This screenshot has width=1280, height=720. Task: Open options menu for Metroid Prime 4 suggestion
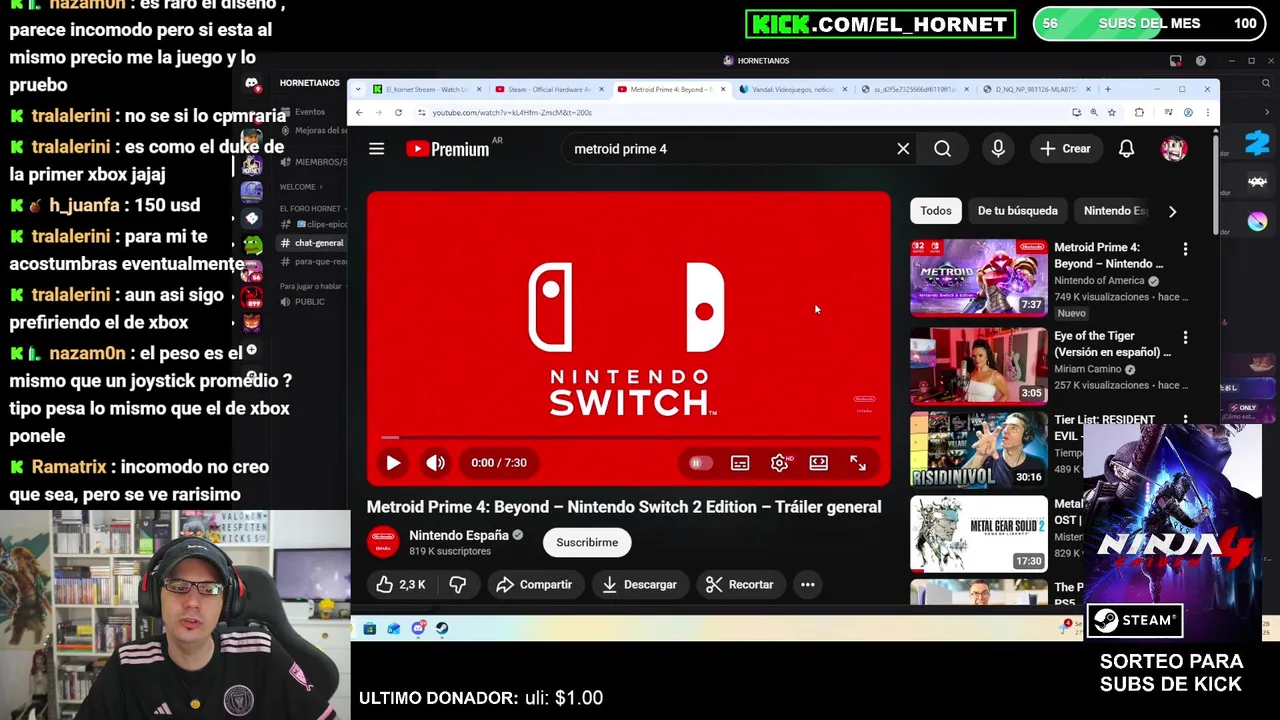point(1185,249)
